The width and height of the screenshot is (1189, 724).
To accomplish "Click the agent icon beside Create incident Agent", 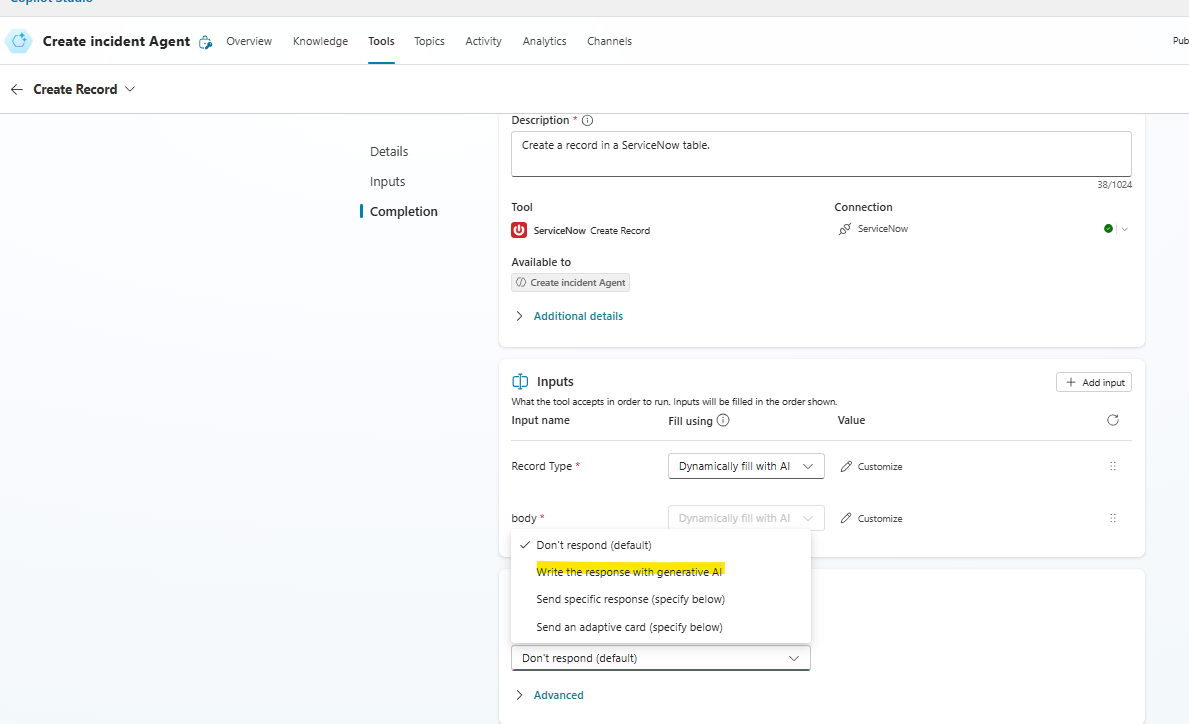I will point(19,41).
